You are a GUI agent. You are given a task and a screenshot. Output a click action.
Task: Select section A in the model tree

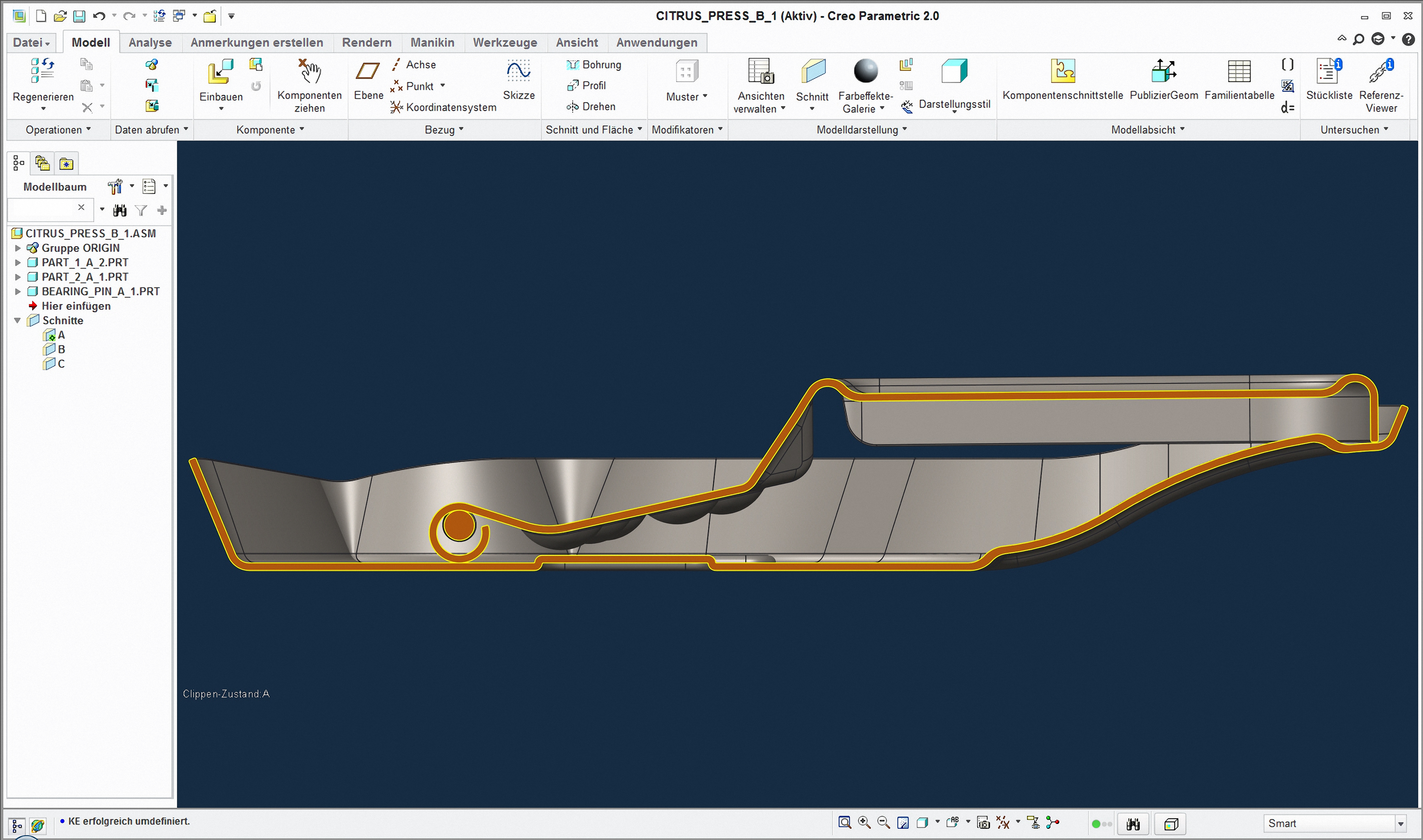pos(54,335)
